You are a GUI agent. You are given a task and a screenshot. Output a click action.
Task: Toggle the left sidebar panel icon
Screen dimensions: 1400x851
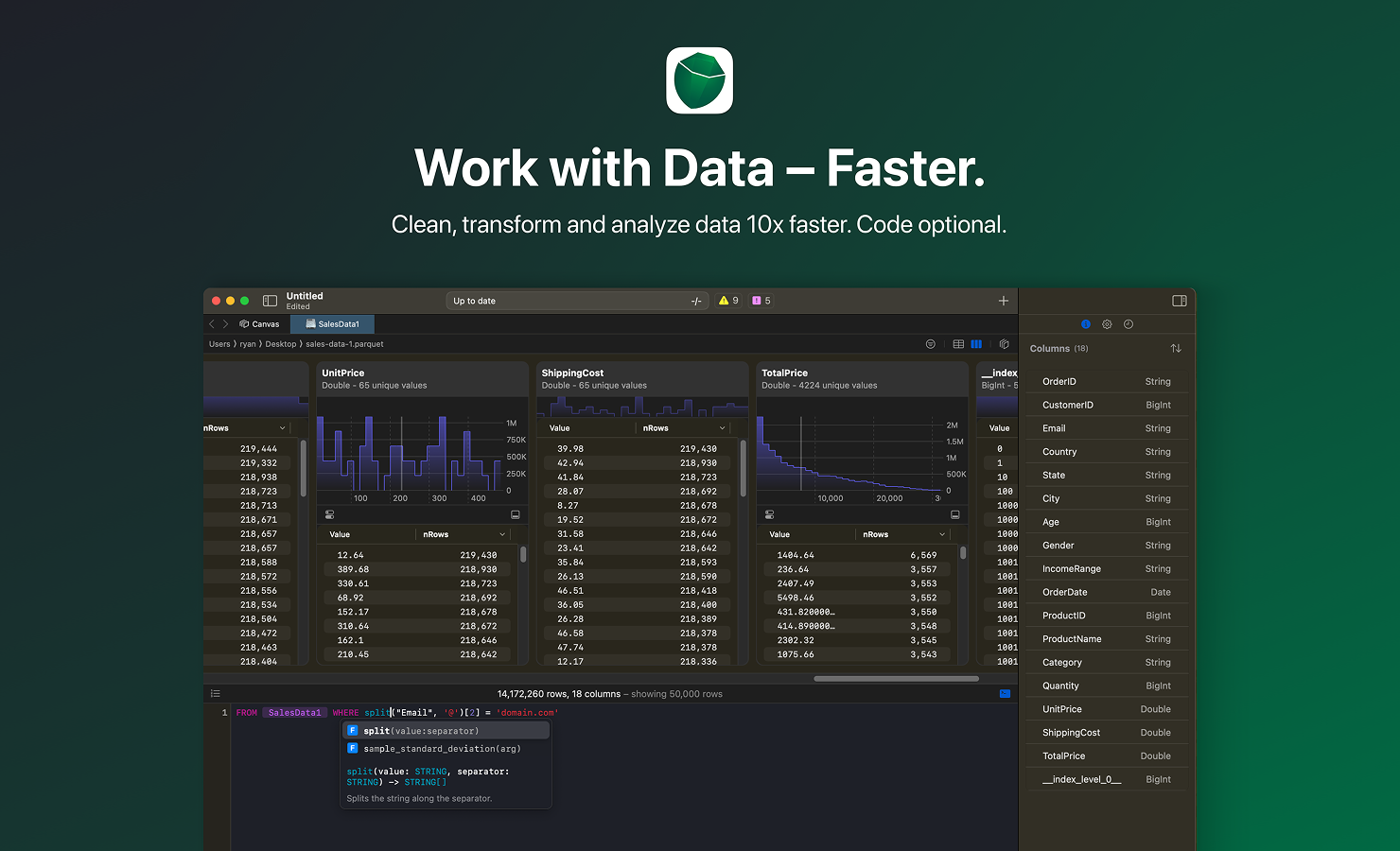pos(270,301)
